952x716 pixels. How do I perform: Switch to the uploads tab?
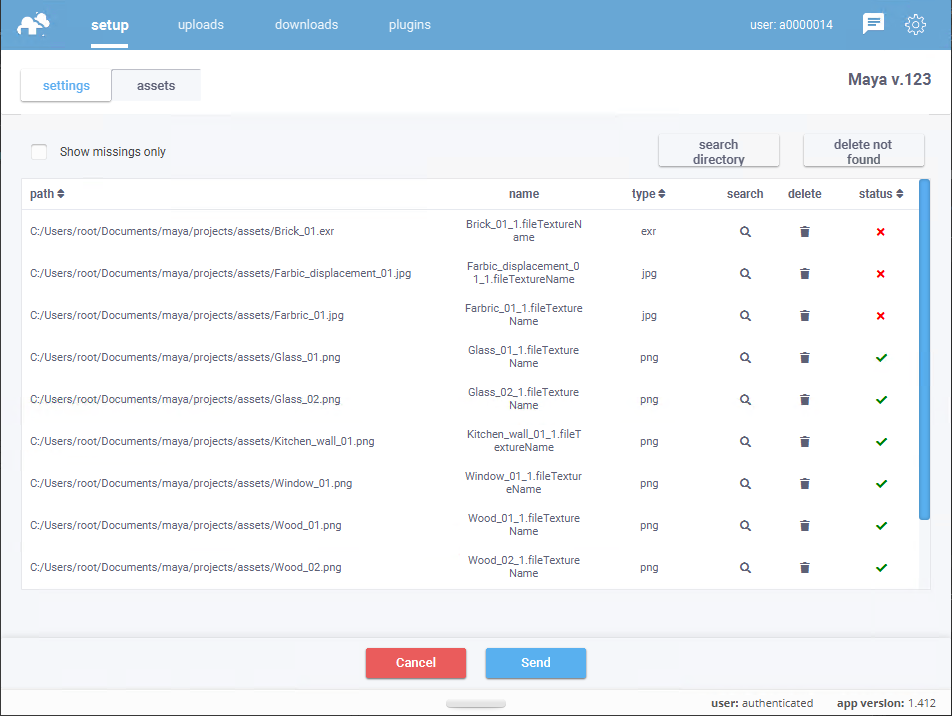click(x=201, y=25)
